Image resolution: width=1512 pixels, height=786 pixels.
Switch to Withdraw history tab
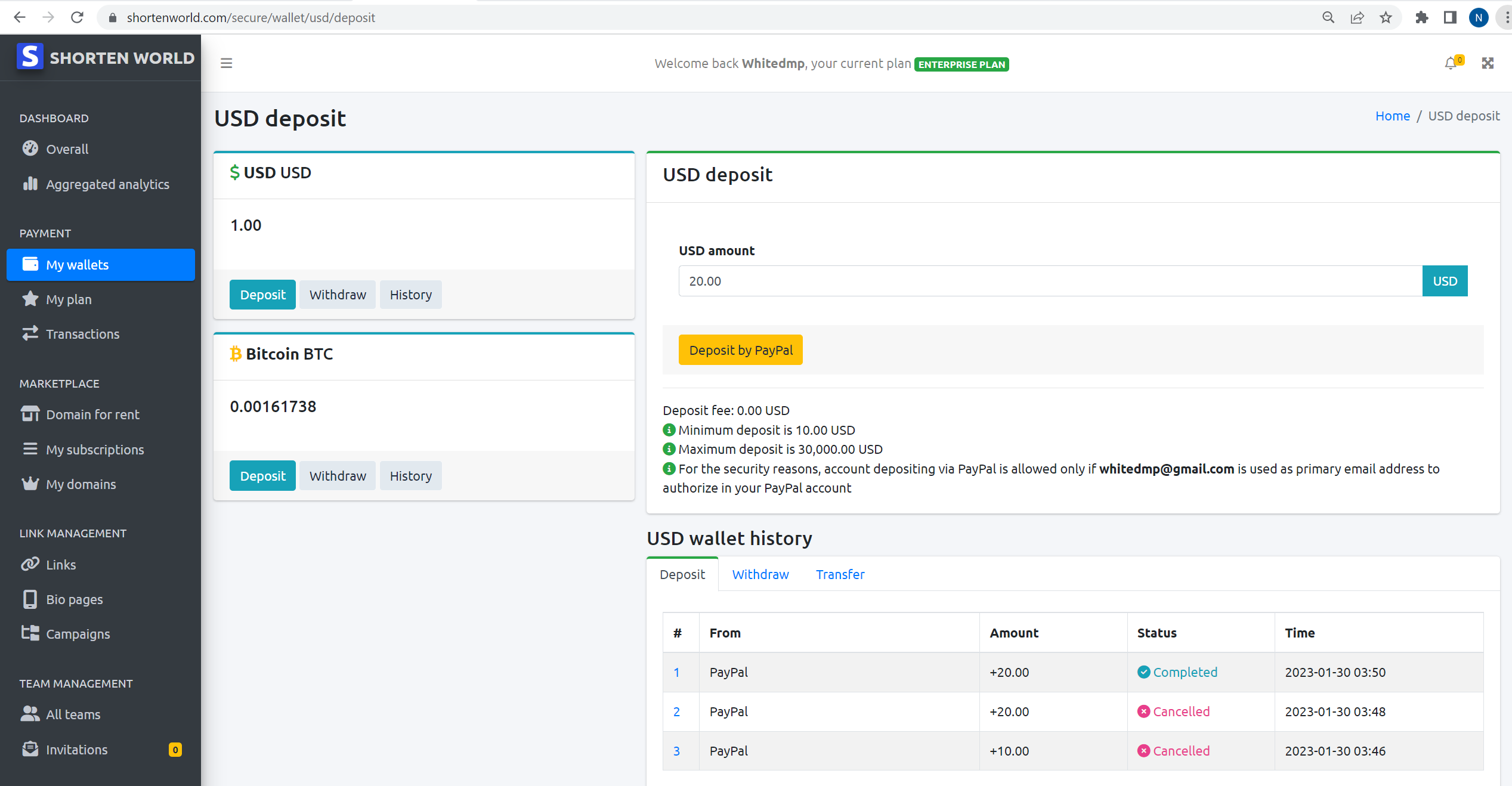(x=760, y=574)
